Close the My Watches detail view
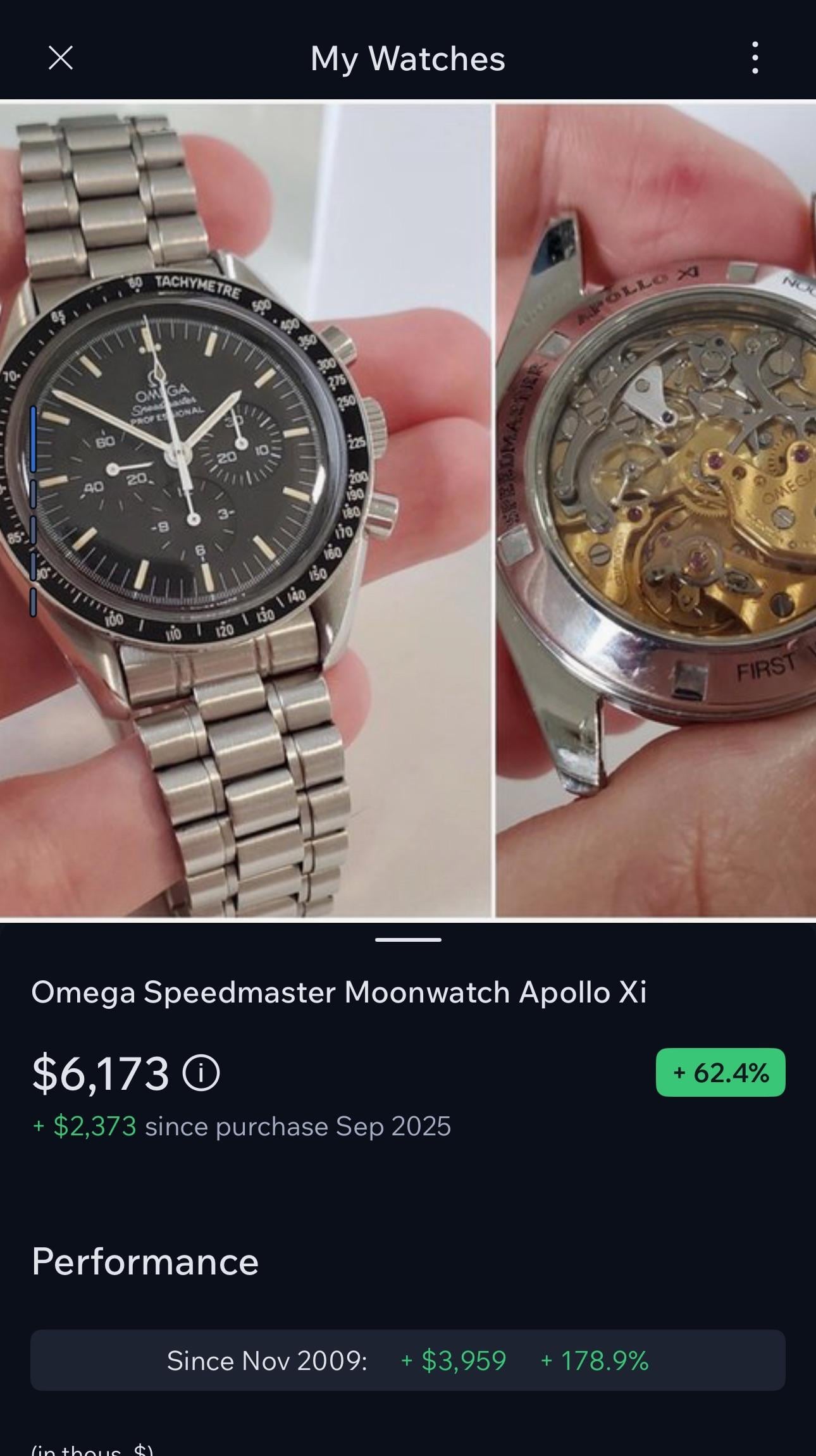Viewport: 816px width, 1456px height. (61, 58)
